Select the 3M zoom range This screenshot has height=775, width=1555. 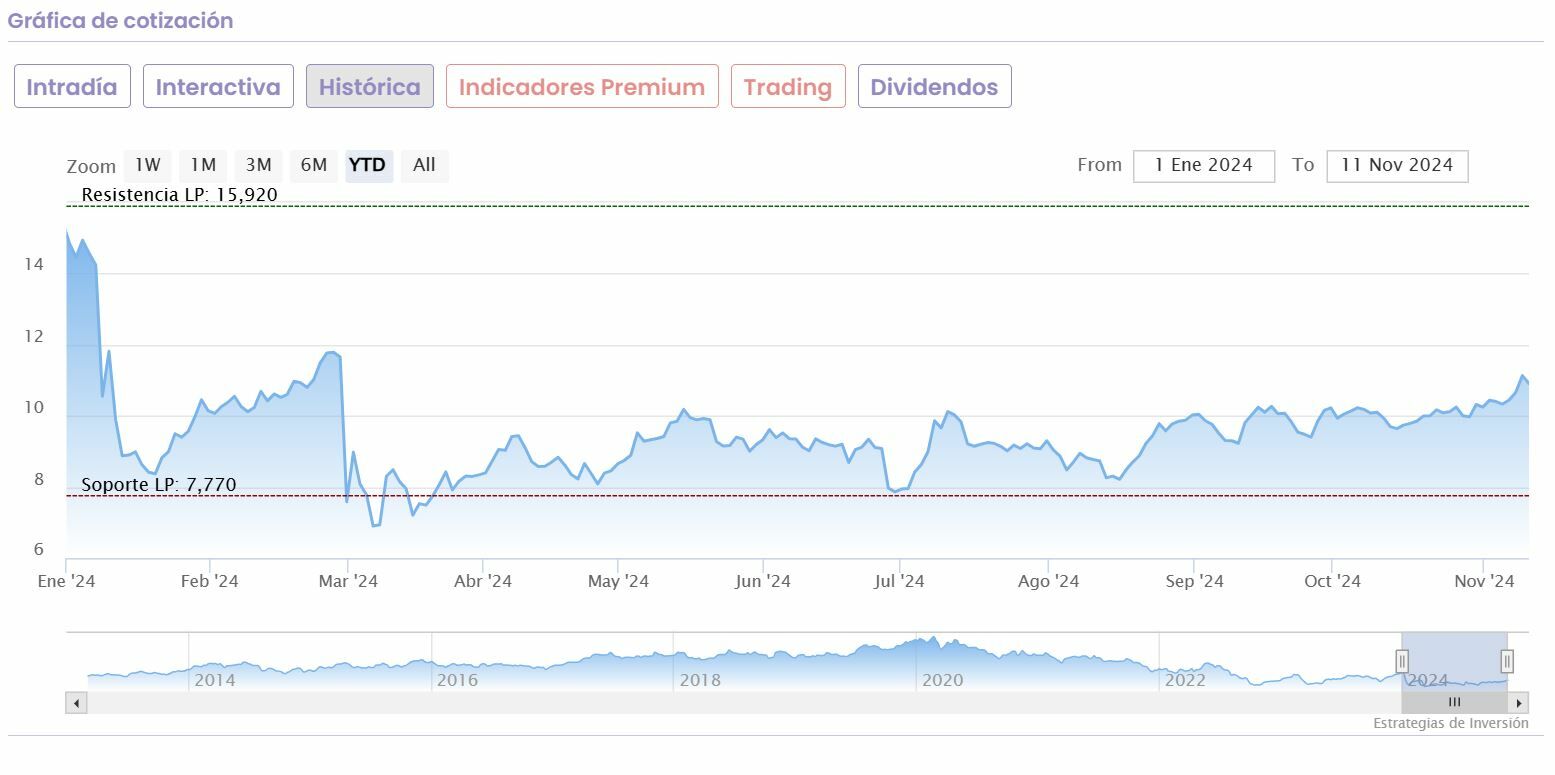(x=259, y=165)
